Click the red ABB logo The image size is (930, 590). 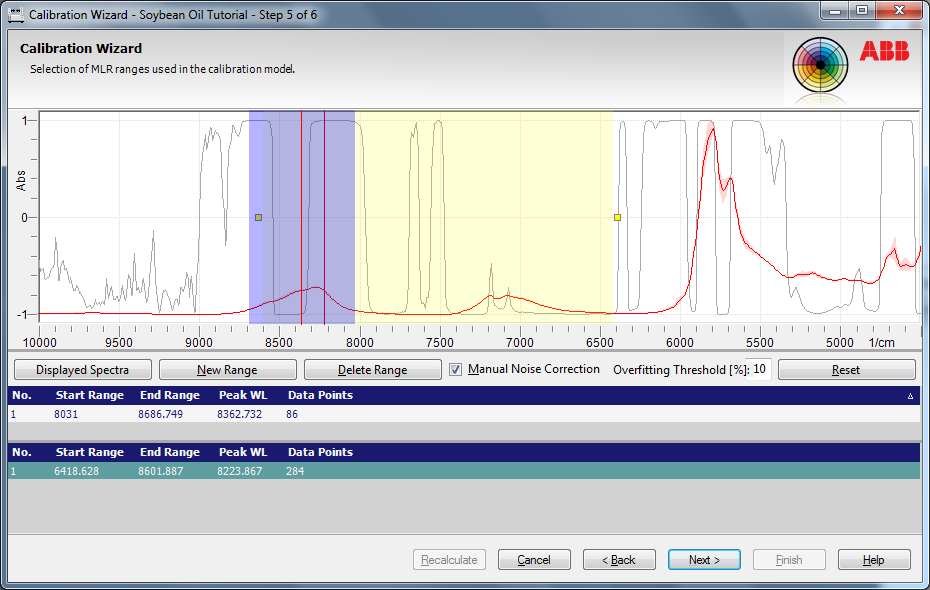tap(884, 52)
